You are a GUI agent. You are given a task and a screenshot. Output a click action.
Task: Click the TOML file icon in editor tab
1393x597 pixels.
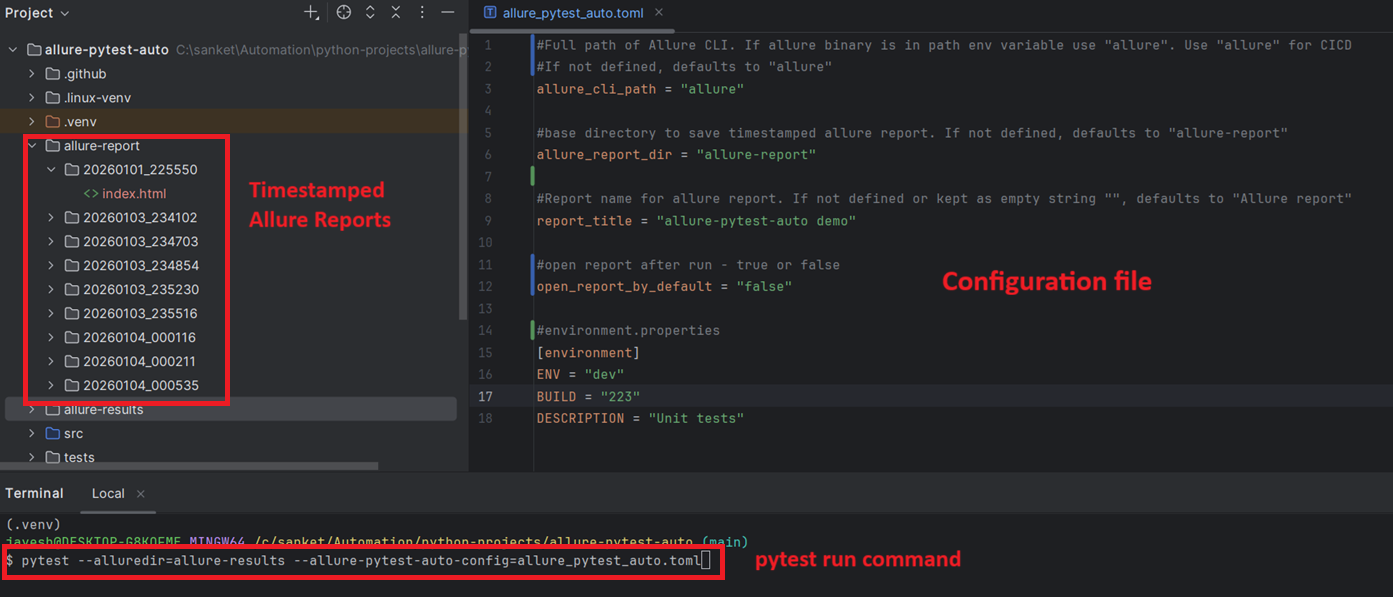point(490,13)
